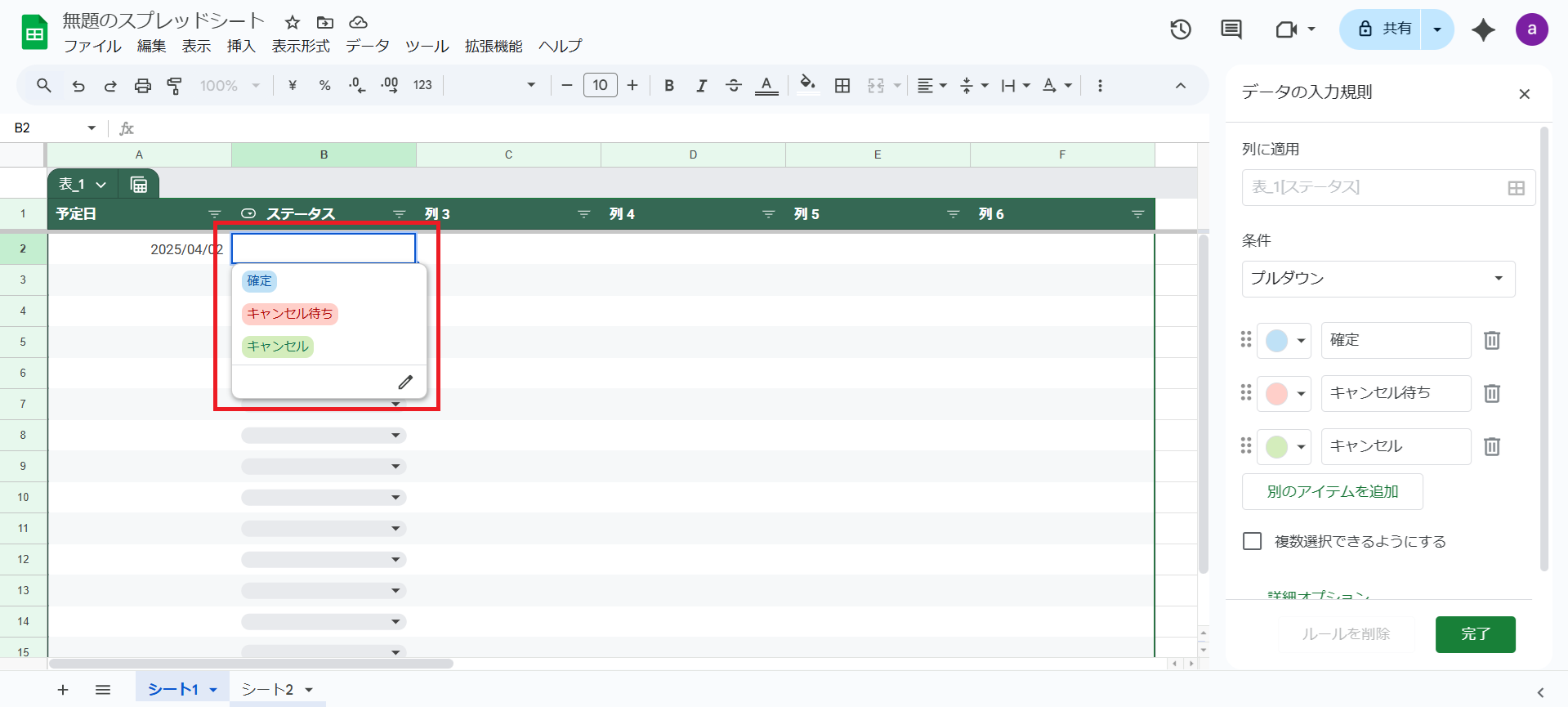Open the blue color swatch for 確定
Screen dimensions: 1568x707
[x=1284, y=340]
